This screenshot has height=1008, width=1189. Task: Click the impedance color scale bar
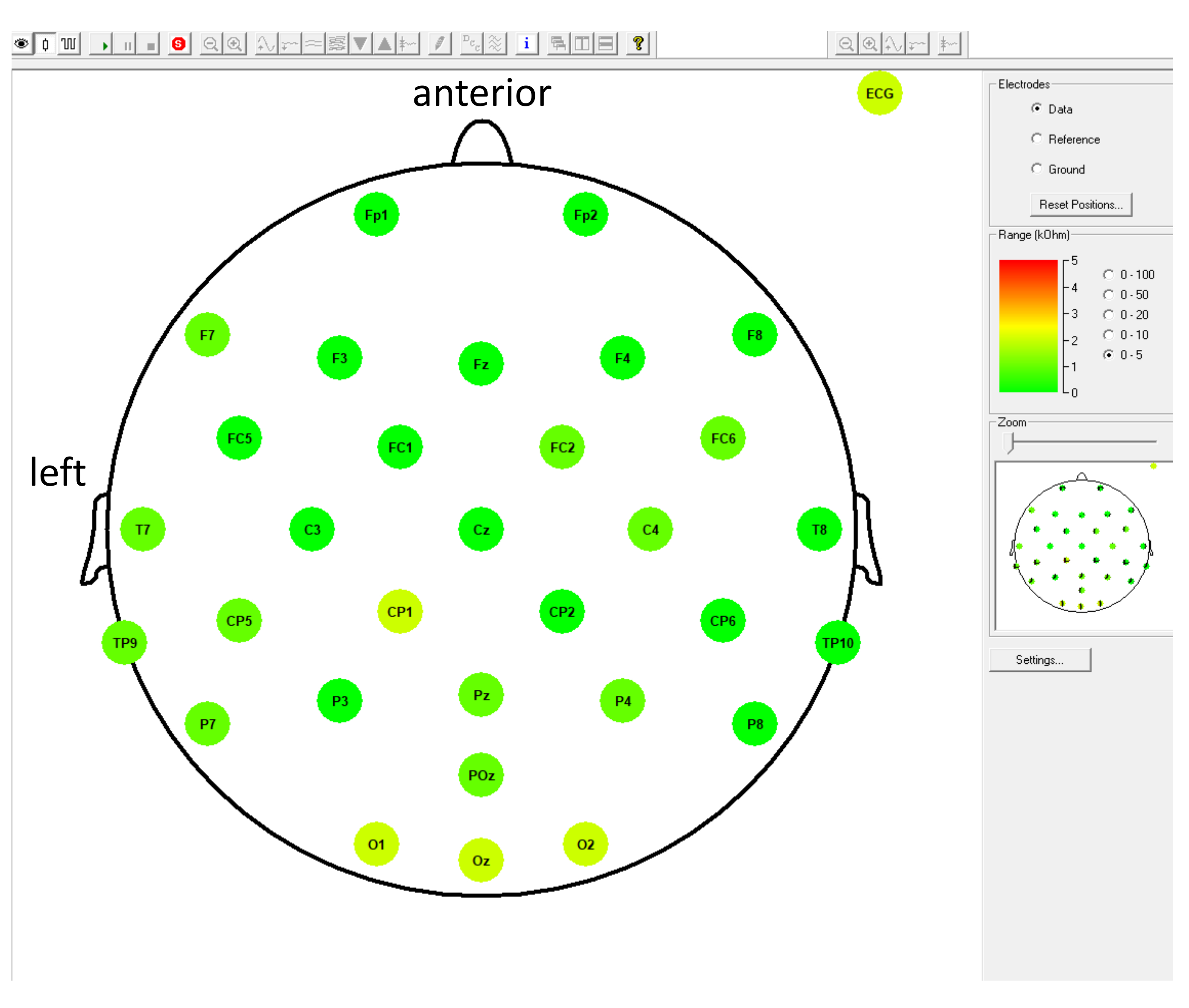pos(1028,326)
